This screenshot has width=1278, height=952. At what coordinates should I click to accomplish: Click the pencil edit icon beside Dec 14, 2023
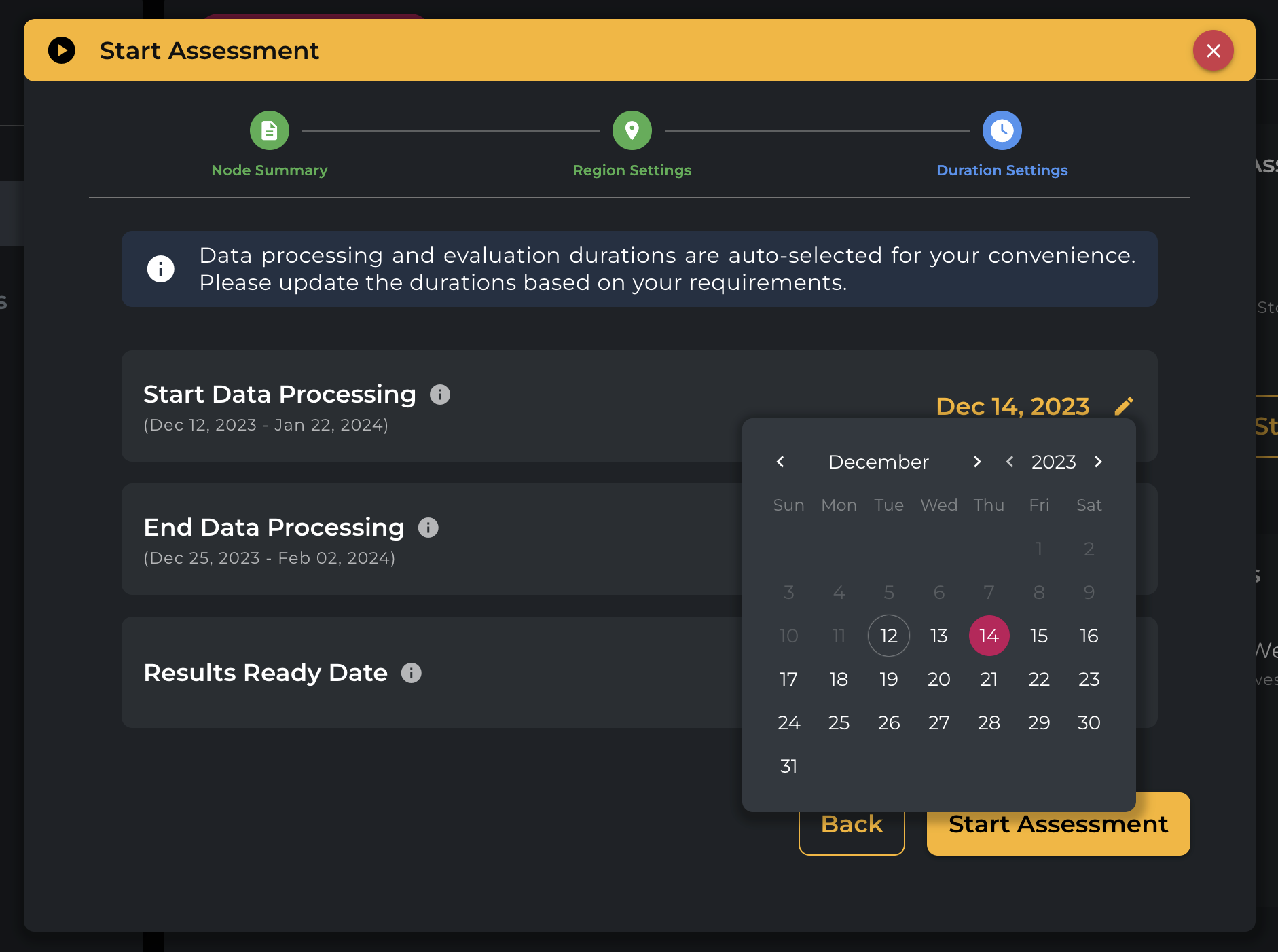[1124, 406]
